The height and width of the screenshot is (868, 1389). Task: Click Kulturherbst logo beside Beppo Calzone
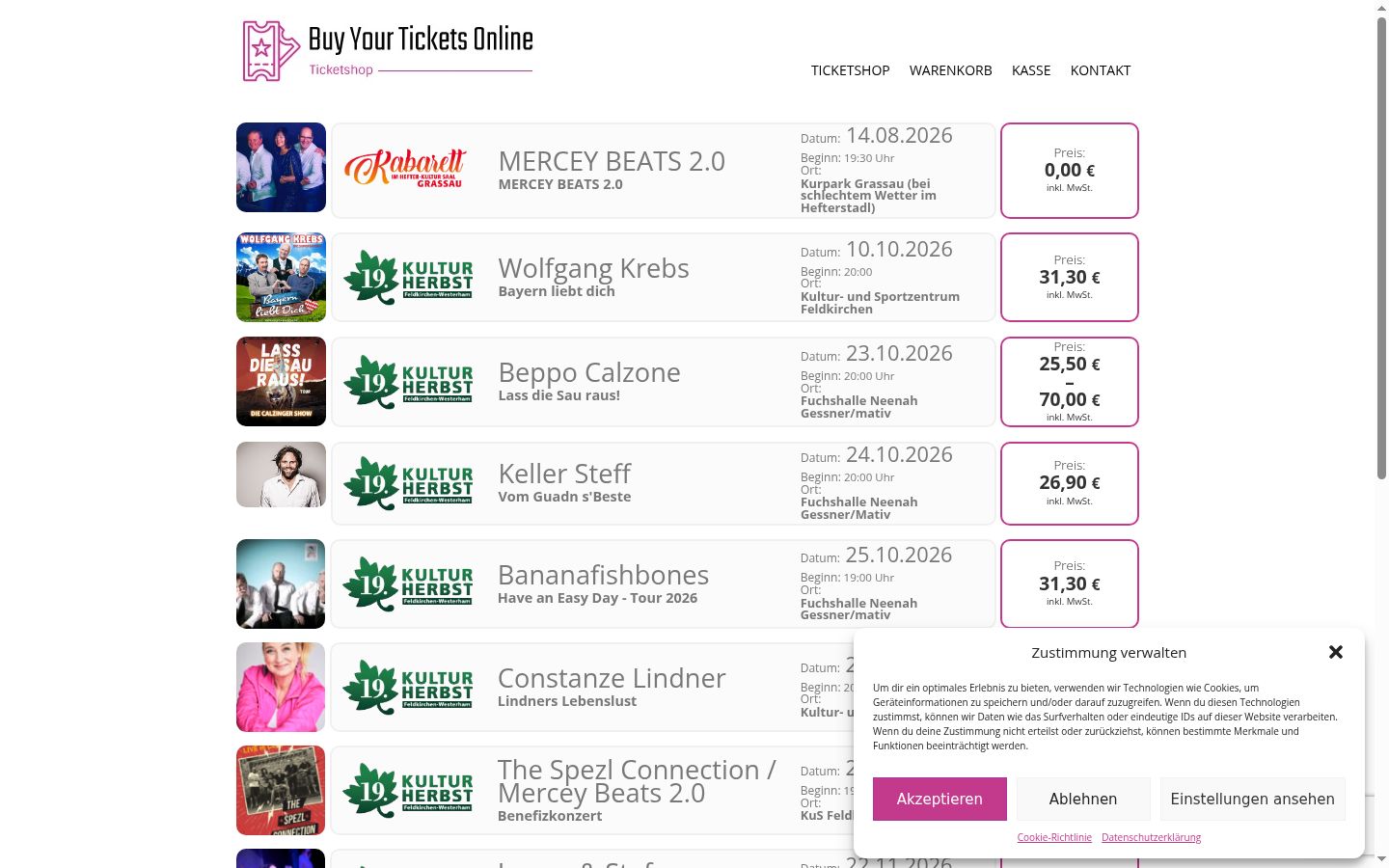coord(408,382)
